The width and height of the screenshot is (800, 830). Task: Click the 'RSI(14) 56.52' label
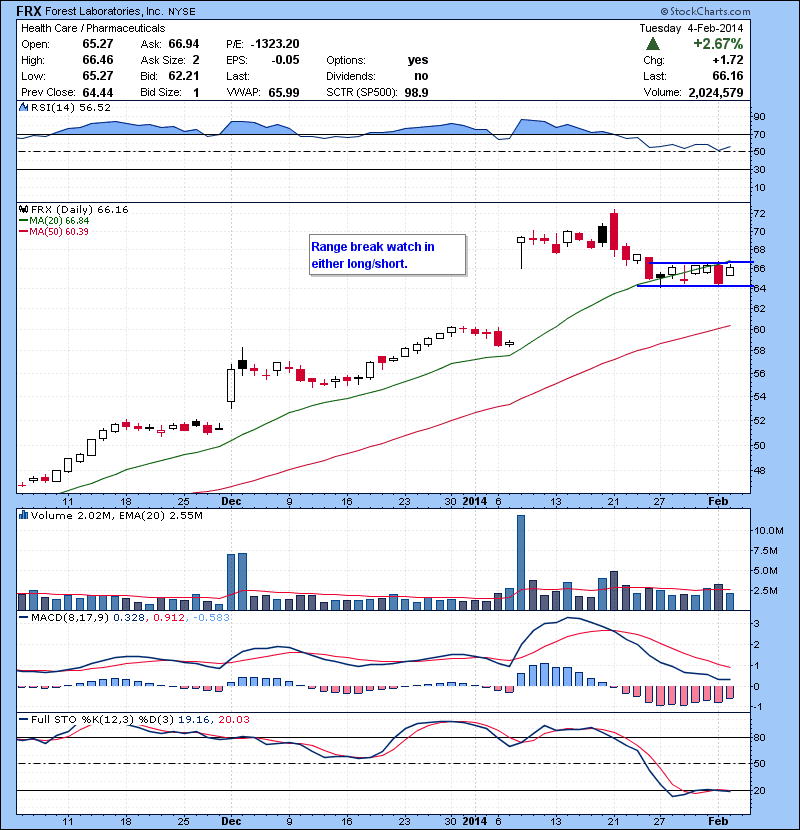tap(71, 107)
